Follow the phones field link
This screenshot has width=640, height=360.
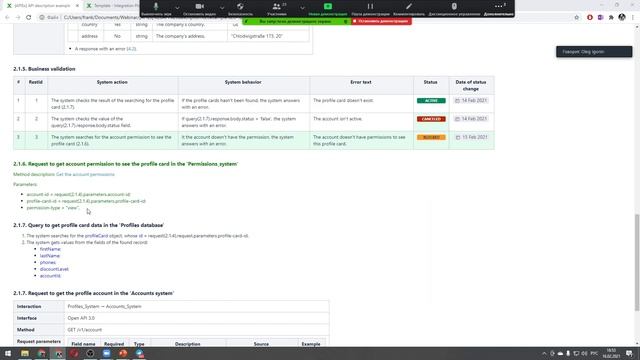click(x=48, y=262)
